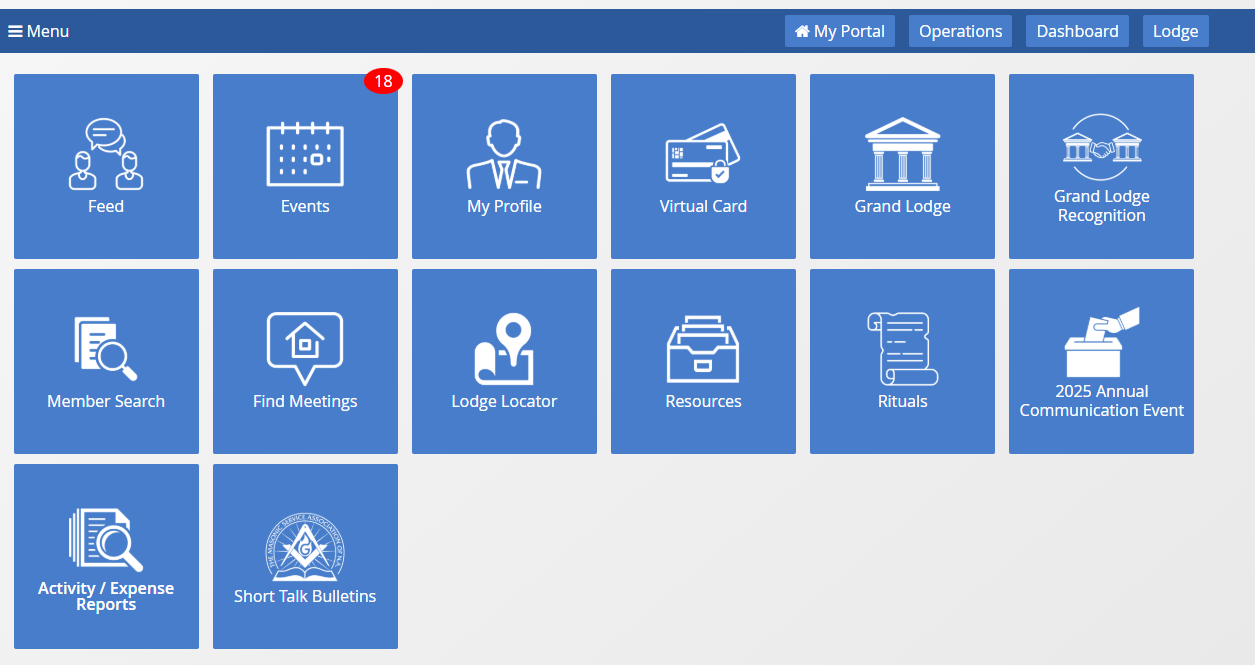The image size is (1255, 665).
Task: Open the Dashboard navigation item
Action: 1077,31
